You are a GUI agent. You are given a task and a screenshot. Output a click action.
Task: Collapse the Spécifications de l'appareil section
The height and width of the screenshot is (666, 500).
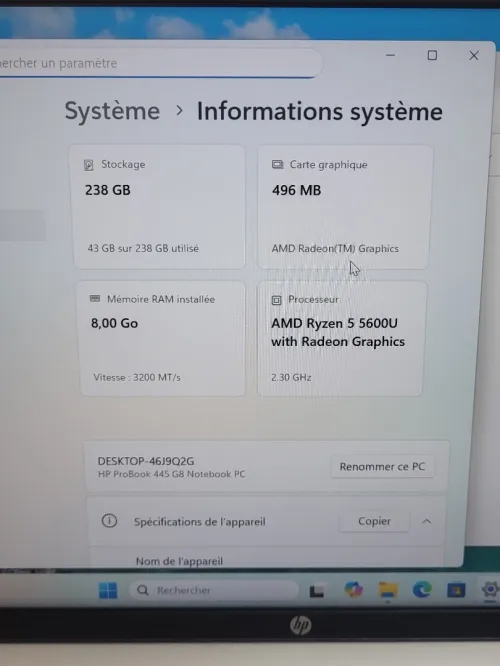pyautogui.click(x=427, y=521)
